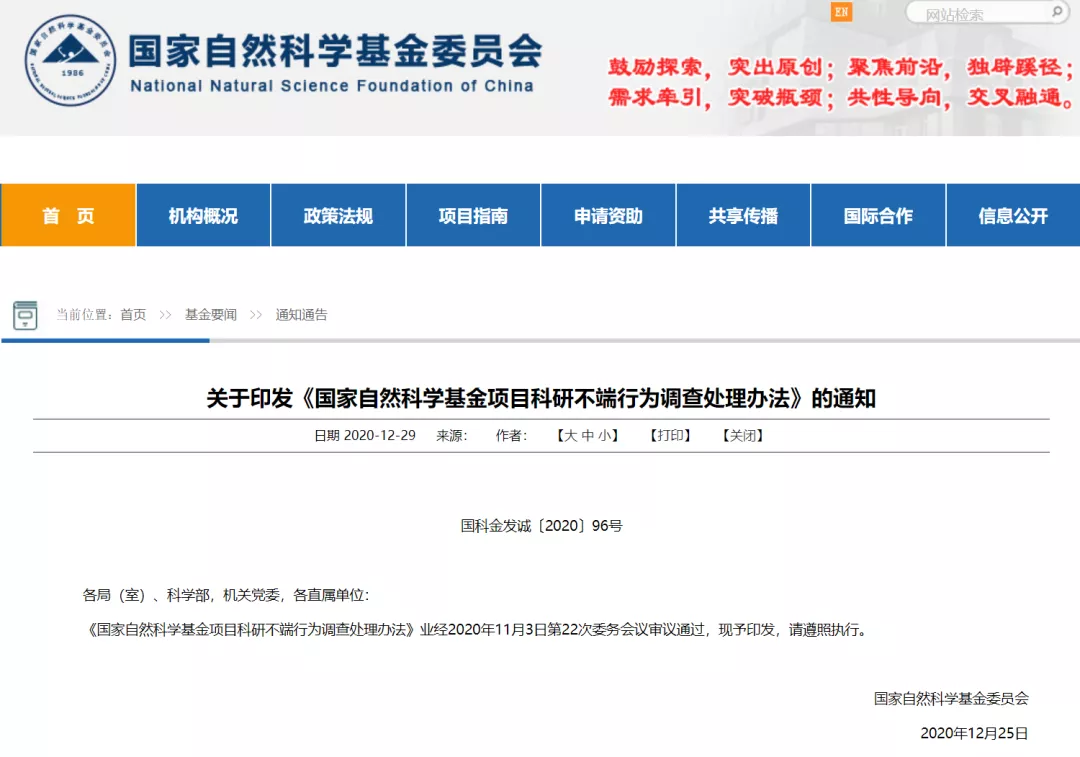
Task: Open the 首页 navigation tab
Action: (68, 216)
